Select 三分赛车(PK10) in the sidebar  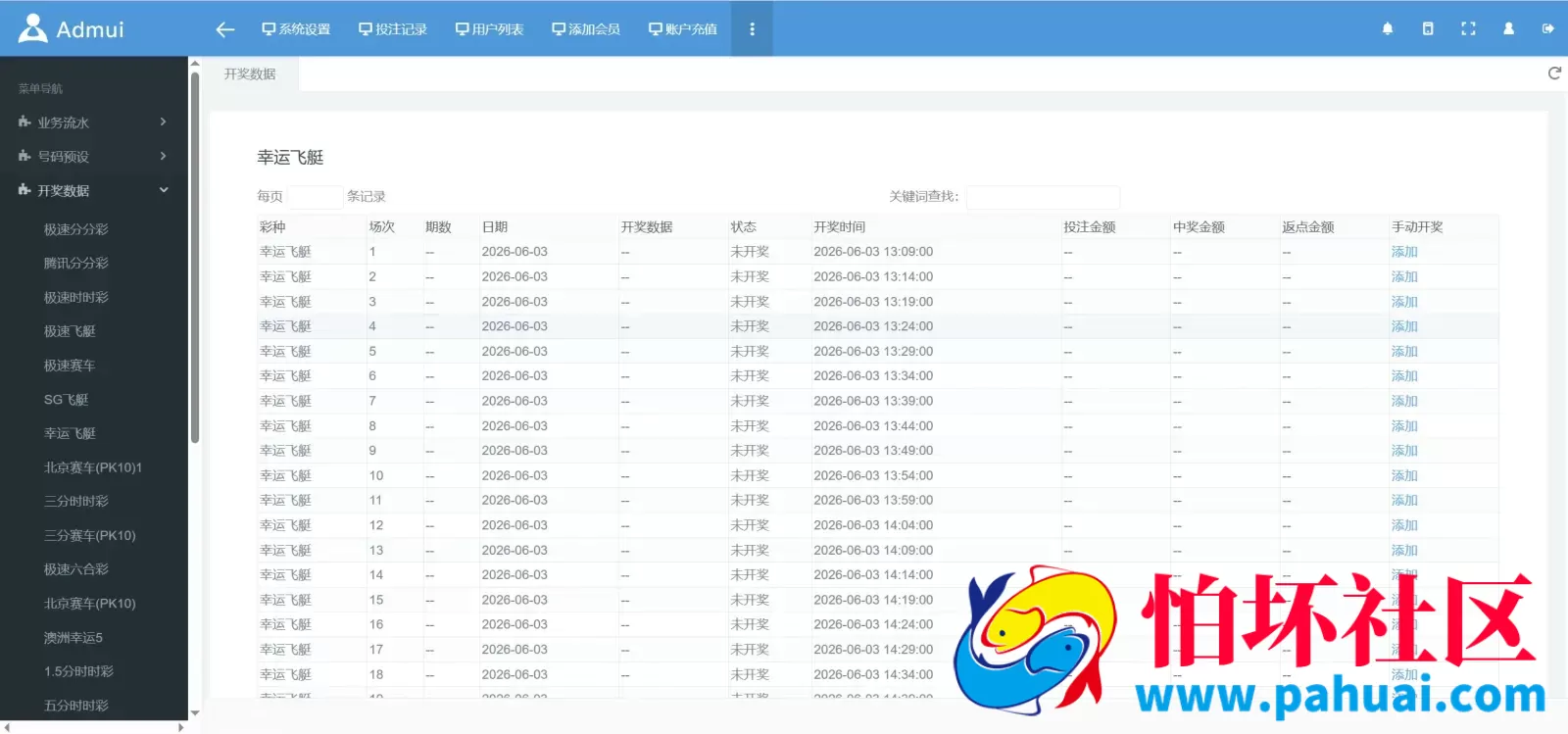[x=90, y=535]
